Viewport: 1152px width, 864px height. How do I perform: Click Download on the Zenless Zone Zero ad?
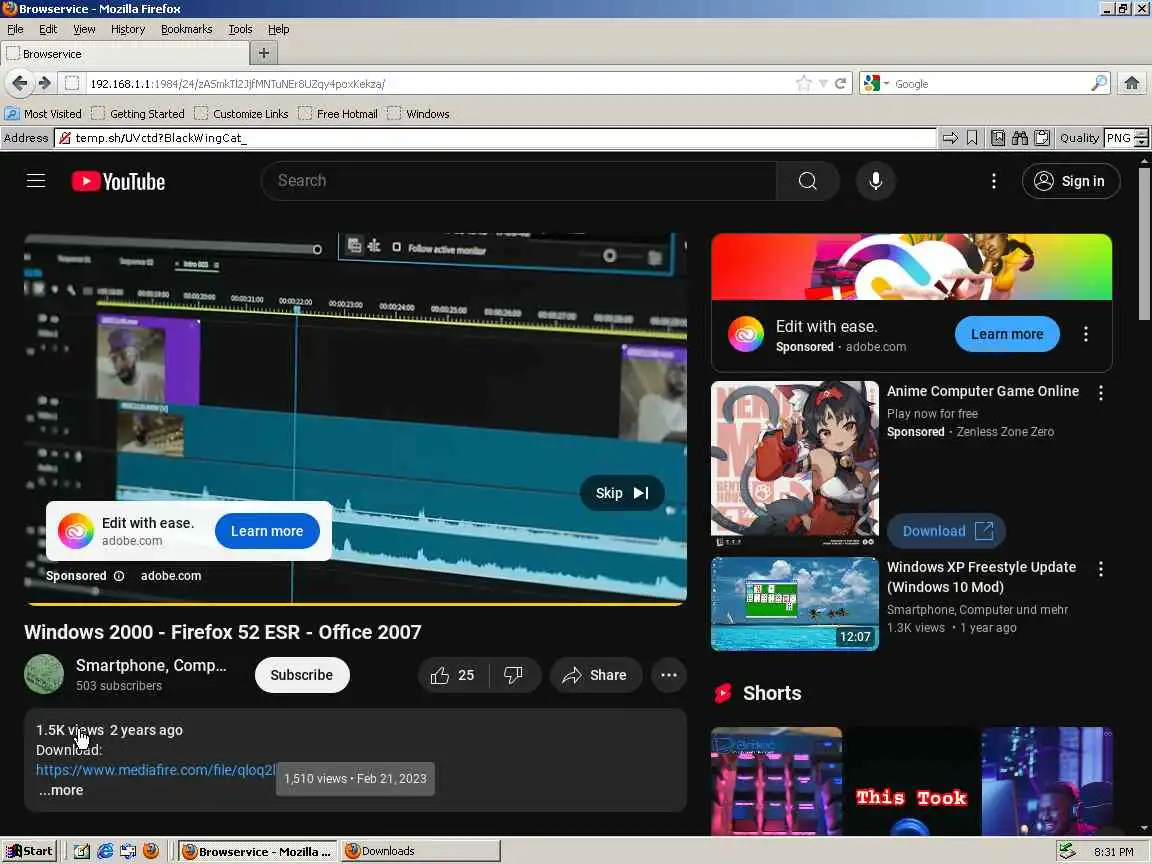(x=946, y=531)
